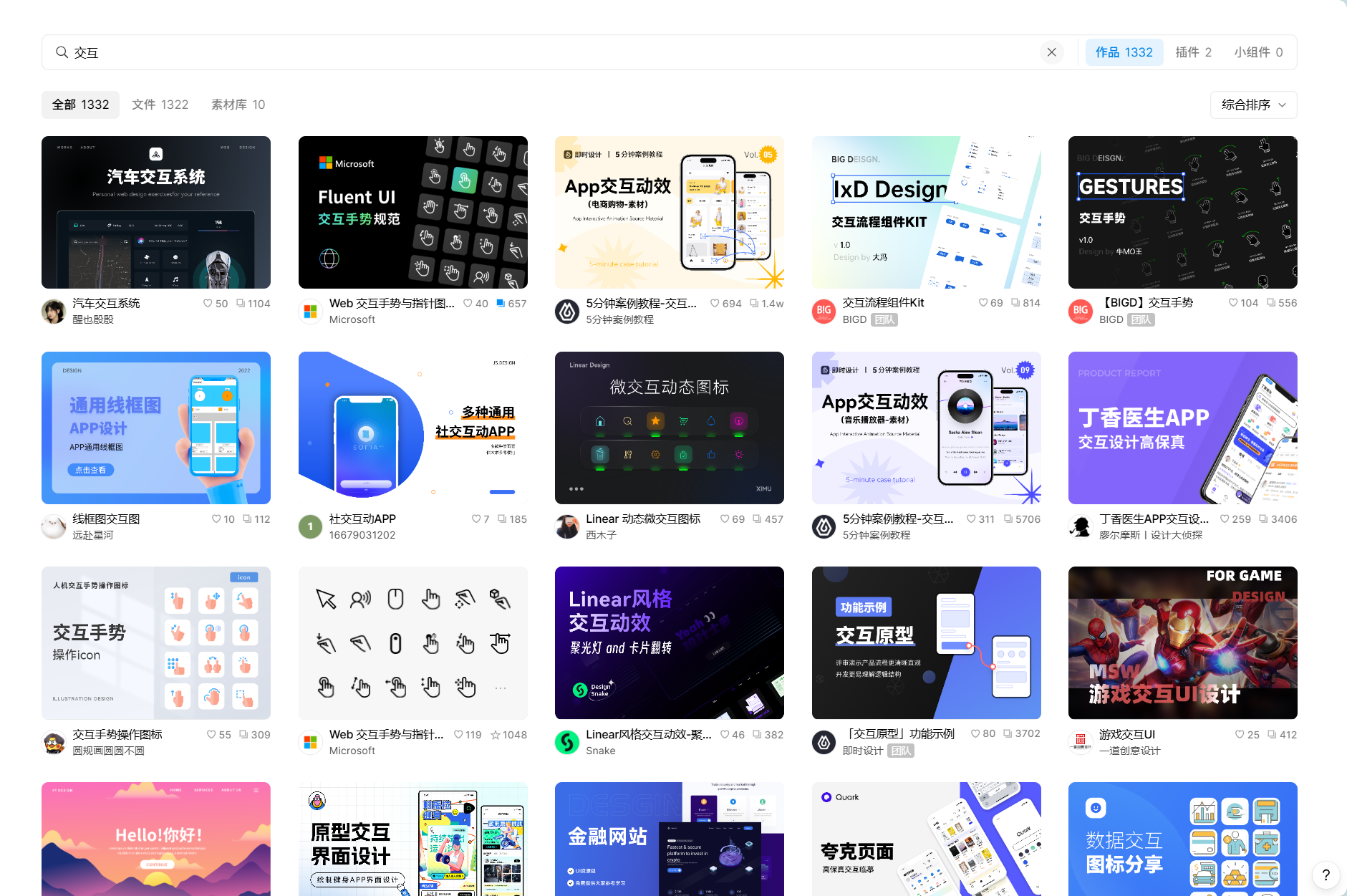
Task: Click author name 16679031202
Action: [x=362, y=535]
